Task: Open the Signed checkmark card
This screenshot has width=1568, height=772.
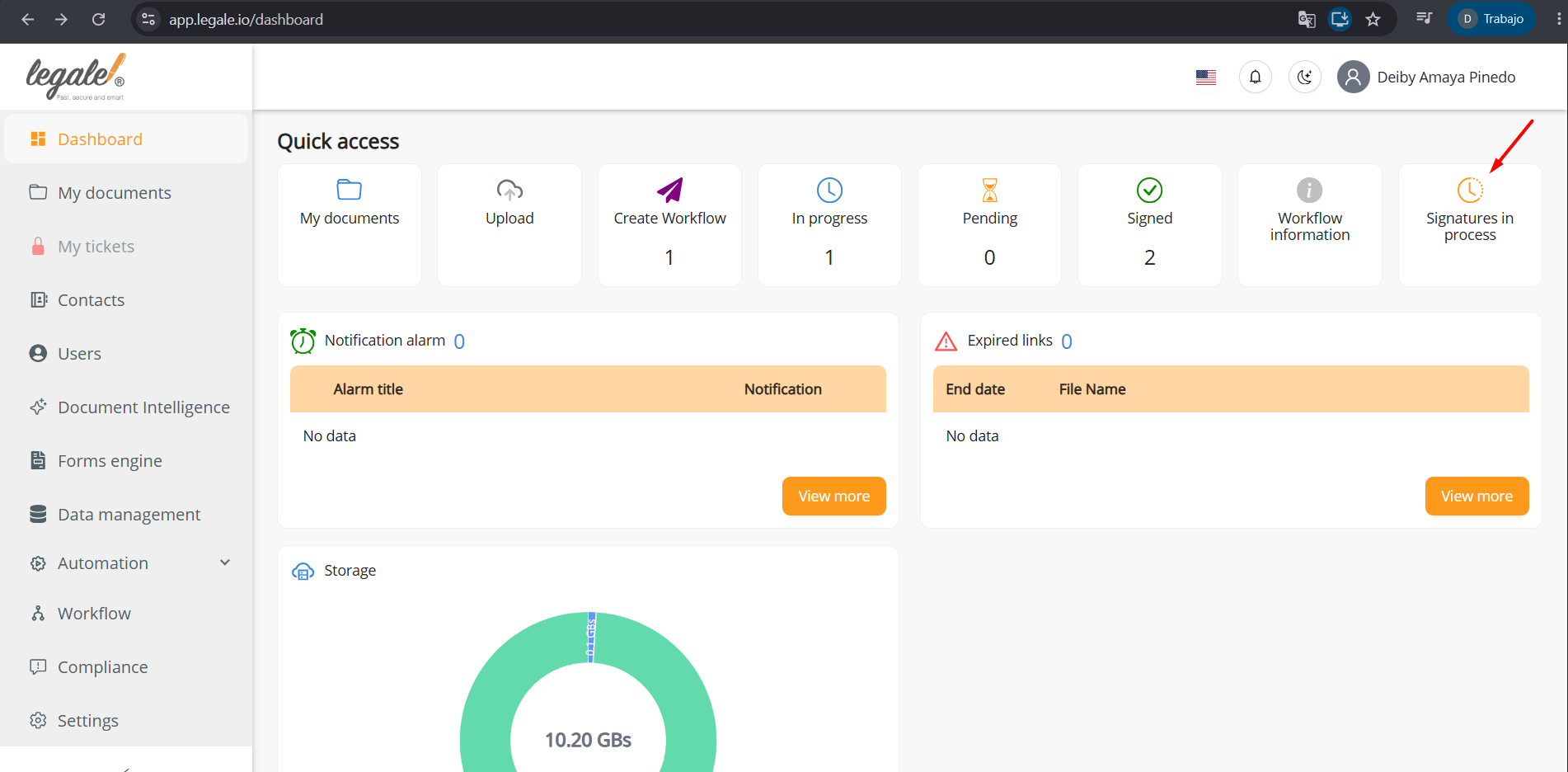Action: tap(1149, 224)
